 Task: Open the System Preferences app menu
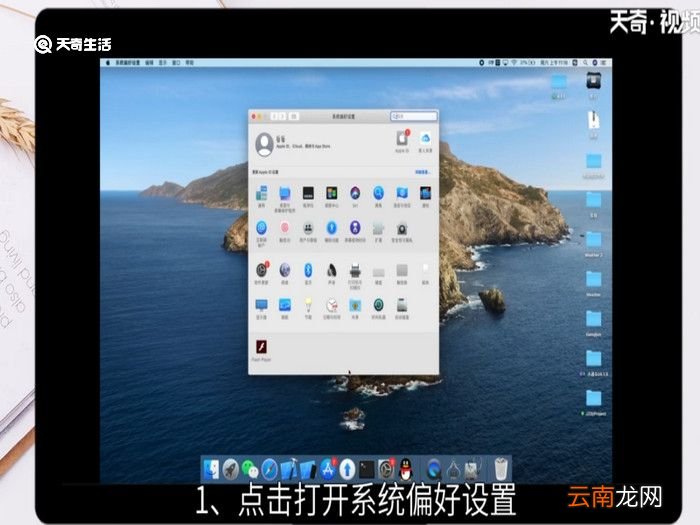pyautogui.click(x=128, y=63)
